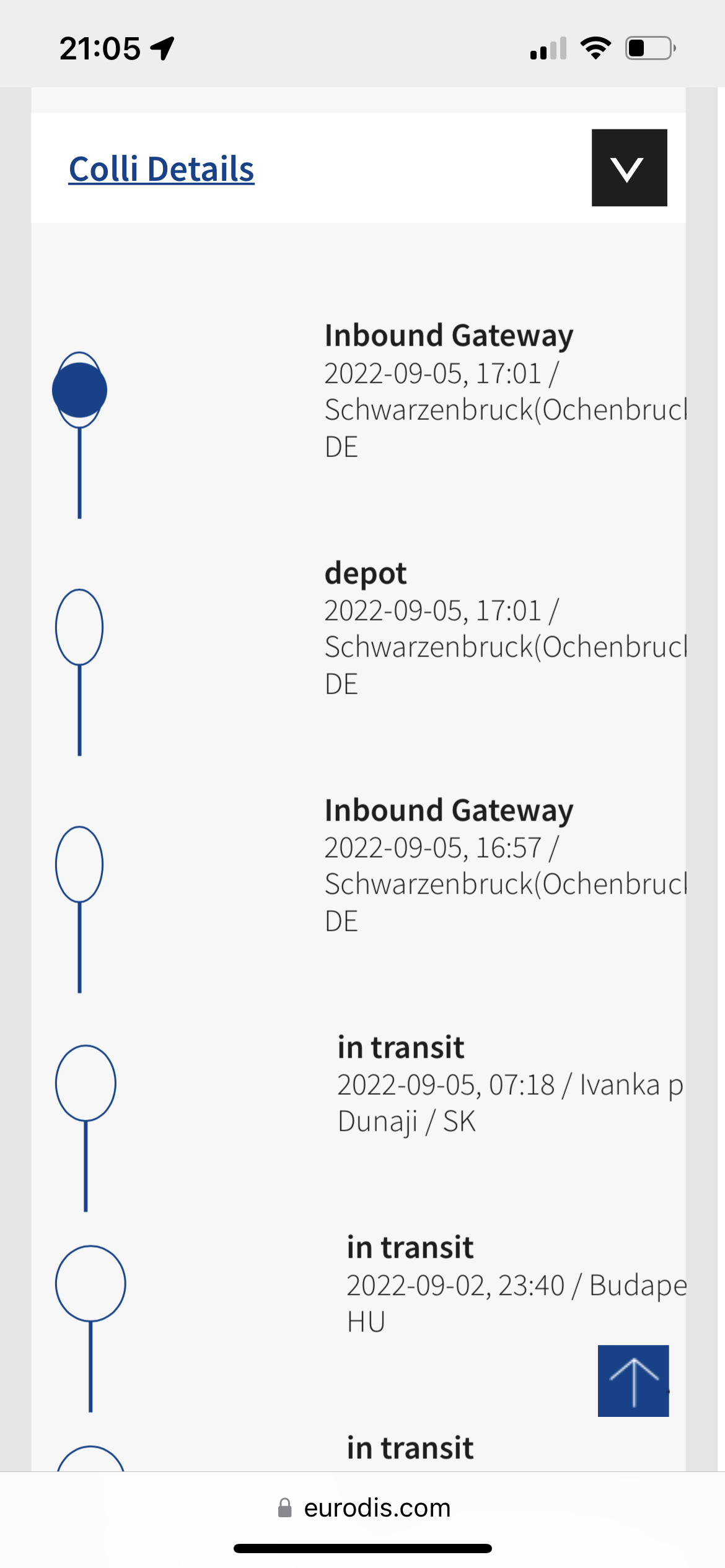Tap the location arrow next to the clock
The image size is (725, 1568).
pos(162,48)
